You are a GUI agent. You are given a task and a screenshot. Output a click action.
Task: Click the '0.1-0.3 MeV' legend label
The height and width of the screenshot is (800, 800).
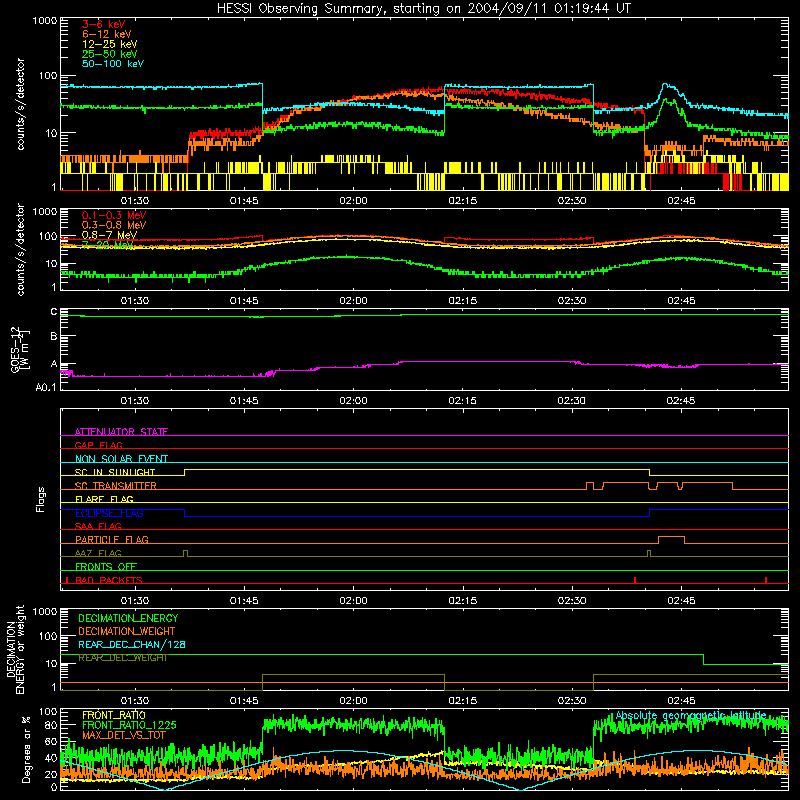pos(114,215)
